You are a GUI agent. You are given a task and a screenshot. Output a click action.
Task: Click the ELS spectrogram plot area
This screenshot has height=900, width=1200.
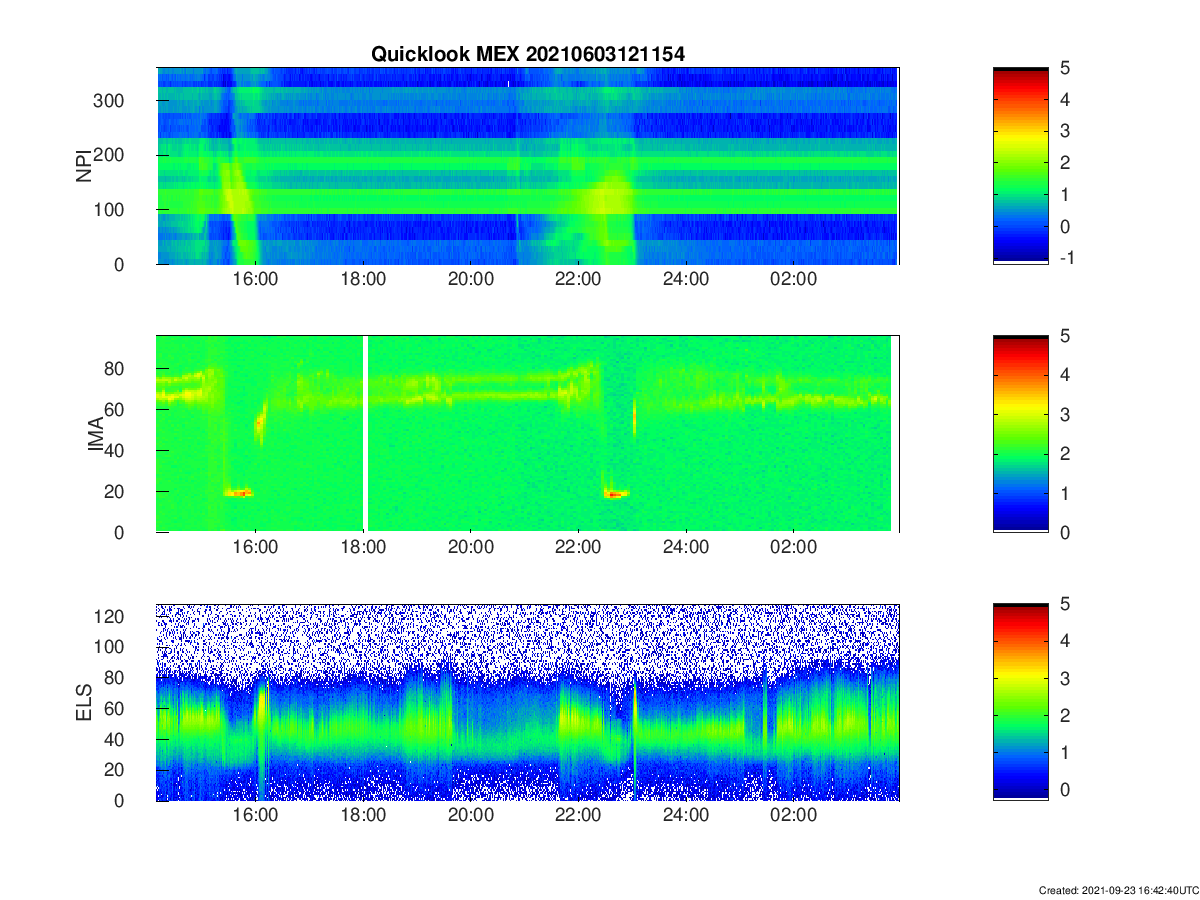coord(528,702)
